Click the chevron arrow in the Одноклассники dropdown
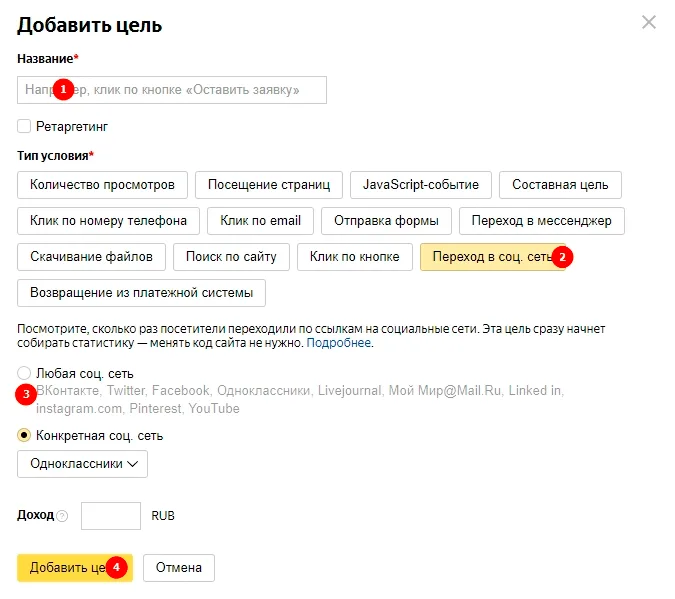675x599 pixels. coord(133,464)
